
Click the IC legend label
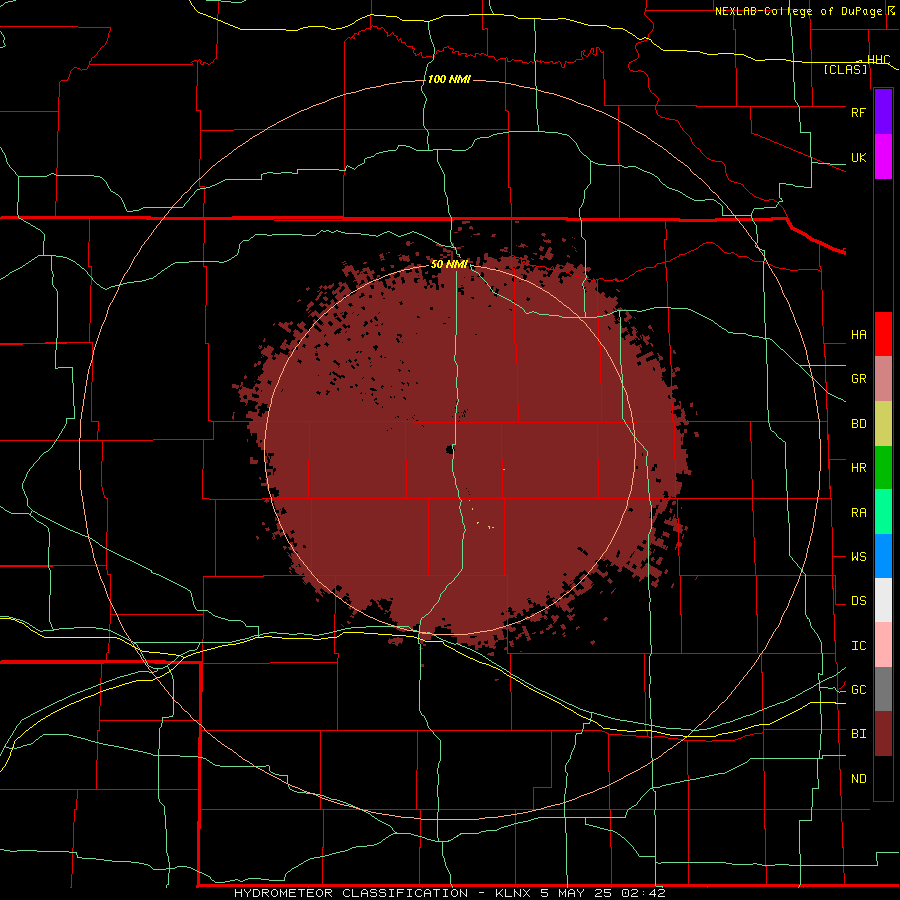click(859, 645)
